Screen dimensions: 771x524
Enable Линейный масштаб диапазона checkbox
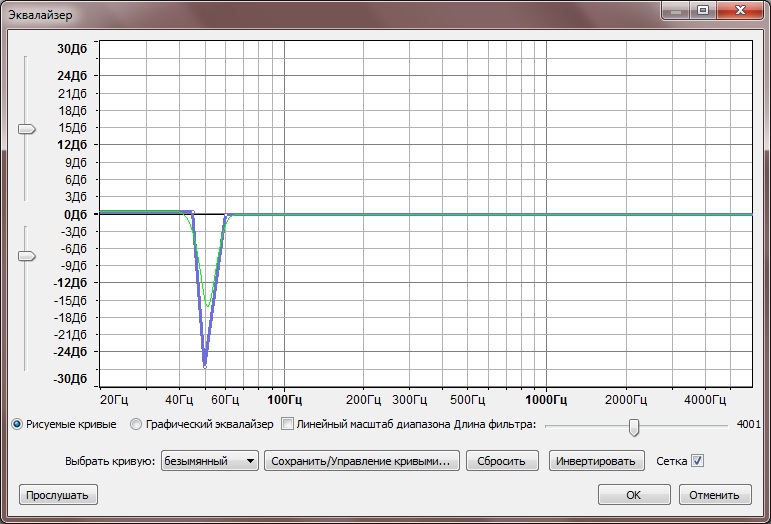tap(287, 423)
